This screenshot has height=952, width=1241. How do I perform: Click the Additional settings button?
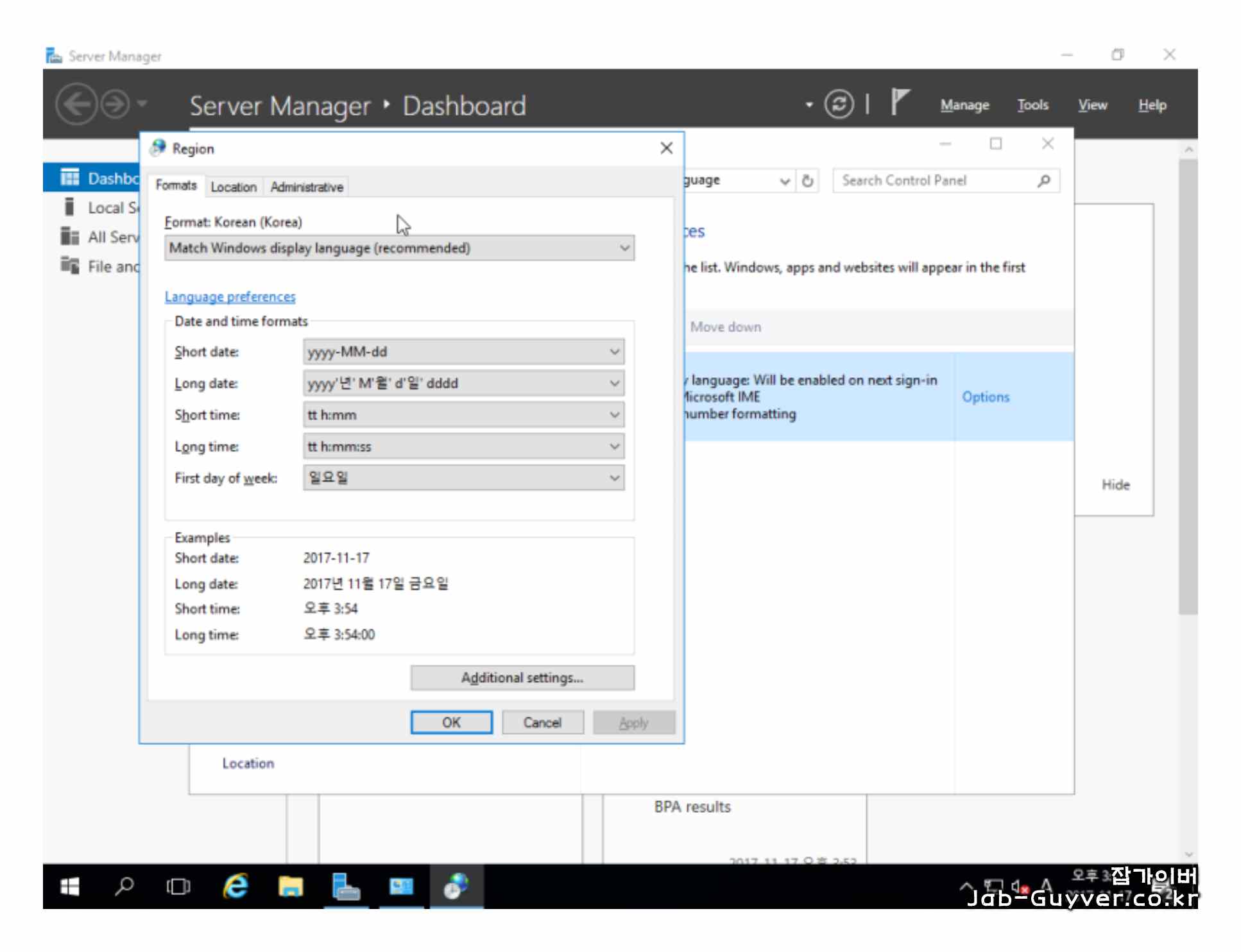point(522,677)
